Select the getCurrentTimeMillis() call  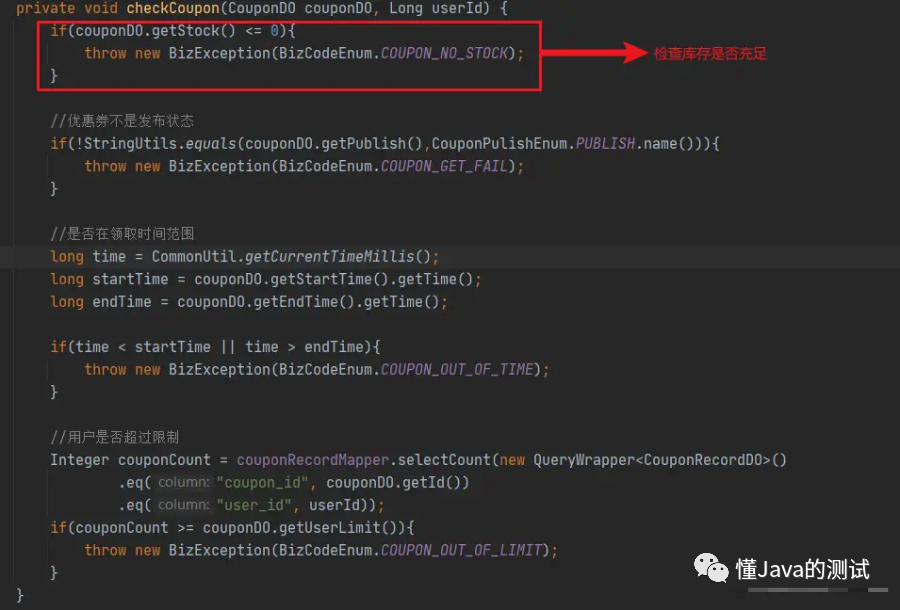pyautogui.click(x=338, y=257)
